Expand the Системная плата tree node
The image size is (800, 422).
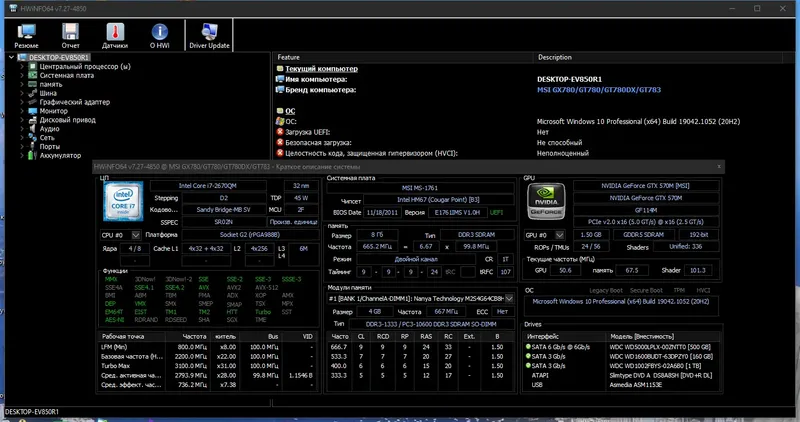(22, 76)
